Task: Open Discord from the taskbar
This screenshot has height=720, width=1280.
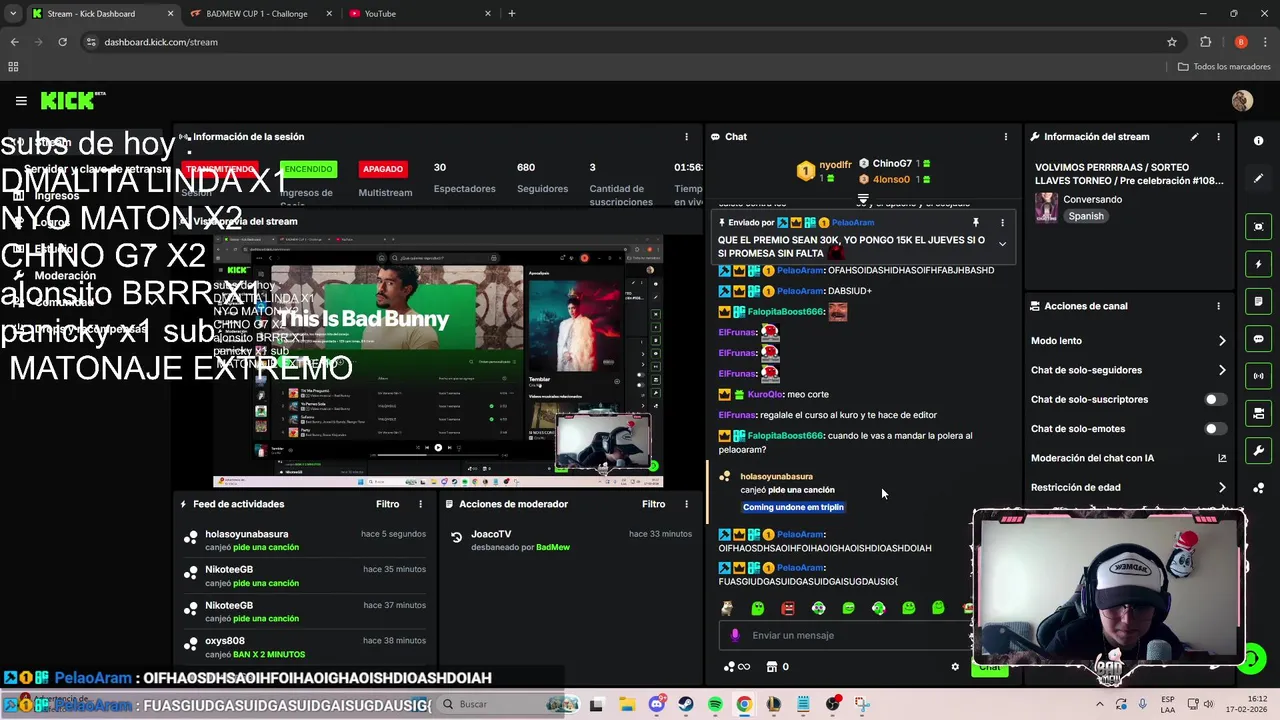Action: pyautogui.click(x=656, y=705)
